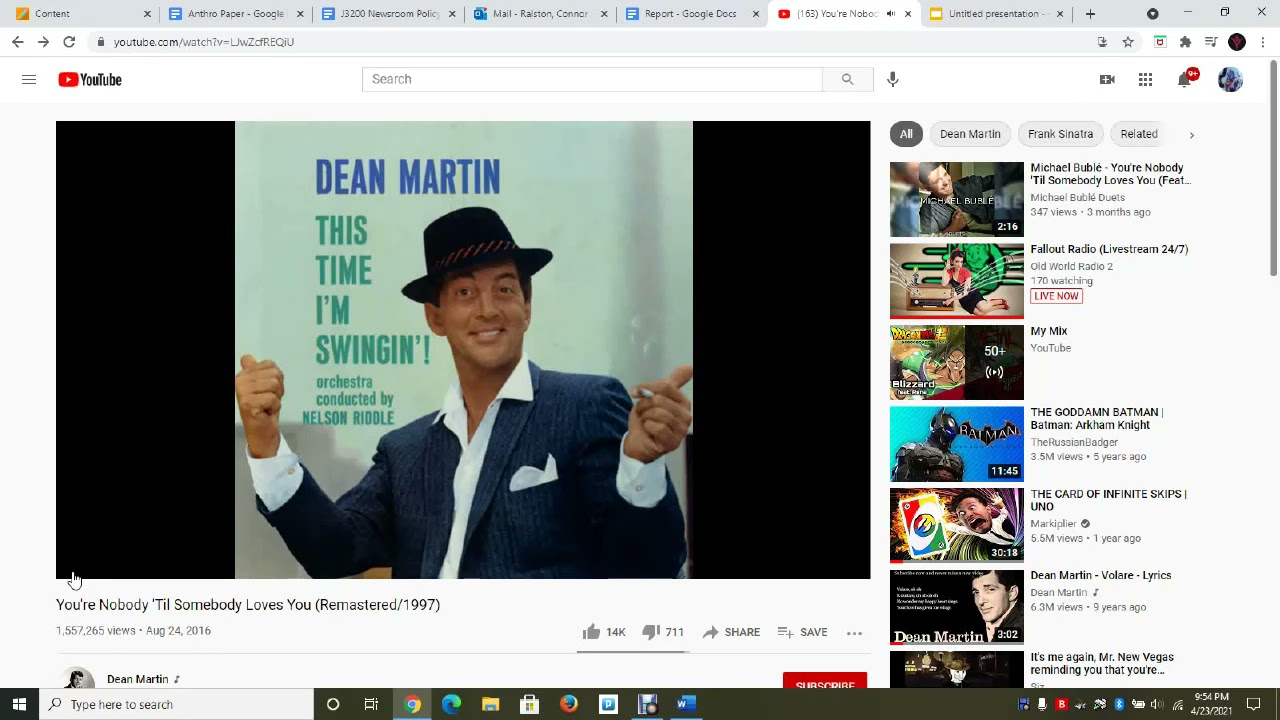The width and height of the screenshot is (1280, 720).
Task: Share the Dean Martin video
Action: [x=731, y=632]
